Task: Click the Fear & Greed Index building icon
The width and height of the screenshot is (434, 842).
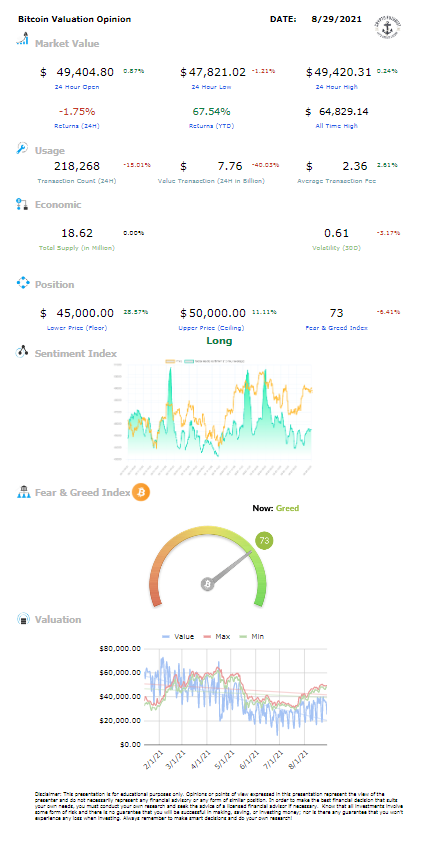Action: (x=24, y=491)
